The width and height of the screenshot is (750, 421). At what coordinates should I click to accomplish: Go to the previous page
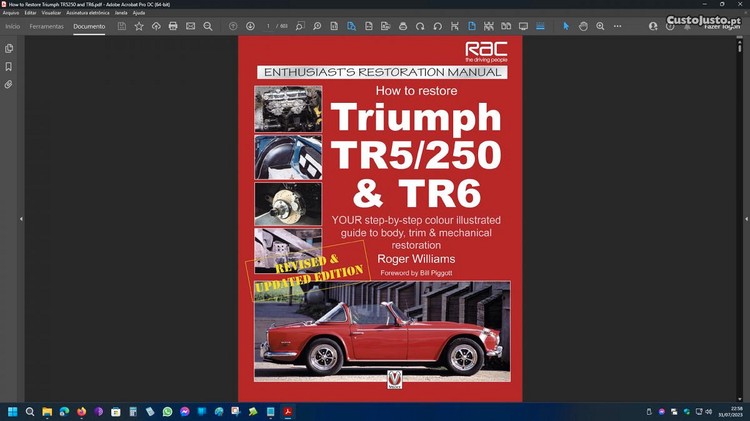(233, 26)
